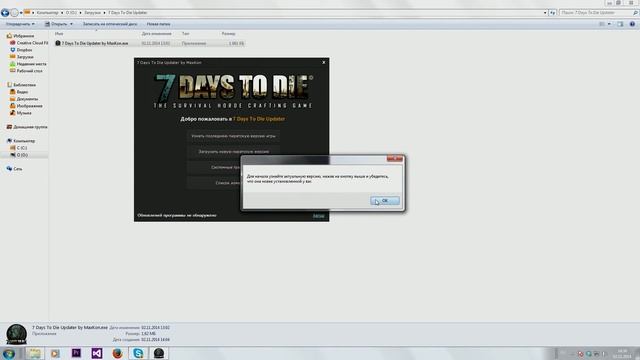
Task: Close the 7 Days To Die Updater window
Action: point(324,62)
